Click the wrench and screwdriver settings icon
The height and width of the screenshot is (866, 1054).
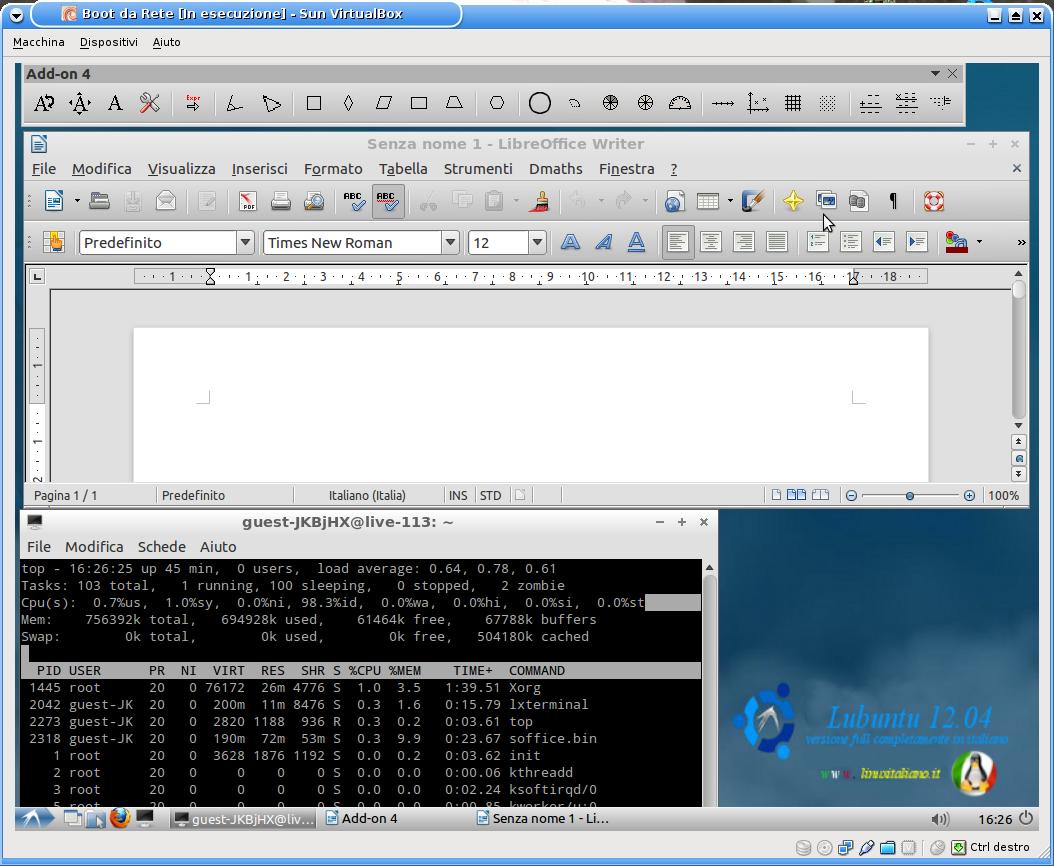pos(149,103)
